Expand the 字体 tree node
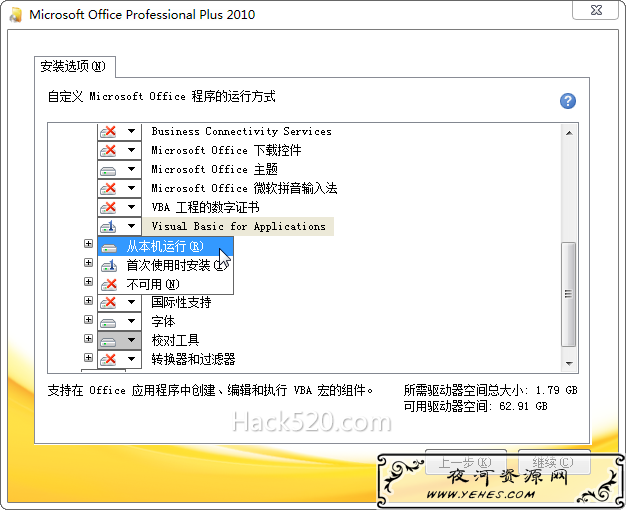This screenshot has width=626, height=510. pos(89,319)
